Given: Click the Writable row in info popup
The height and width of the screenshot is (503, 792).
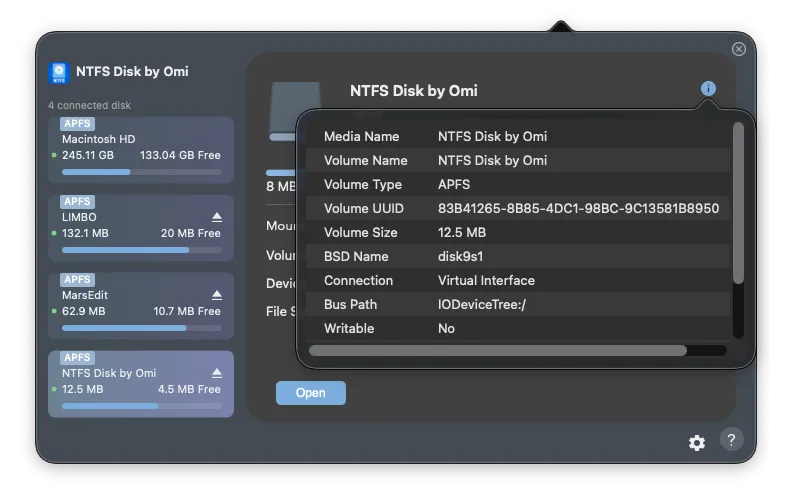Looking at the screenshot, I should [520, 329].
